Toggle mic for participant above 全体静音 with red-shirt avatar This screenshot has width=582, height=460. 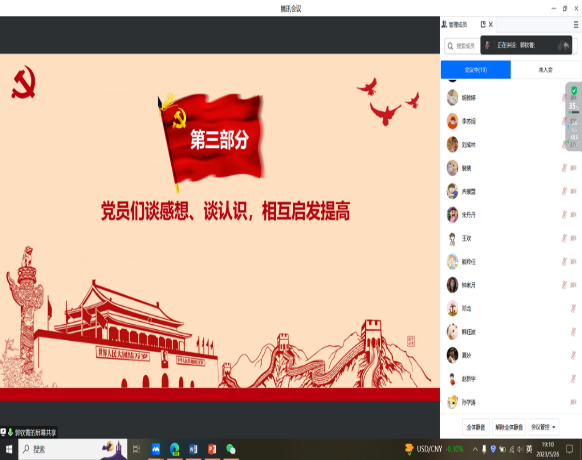click(573, 379)
